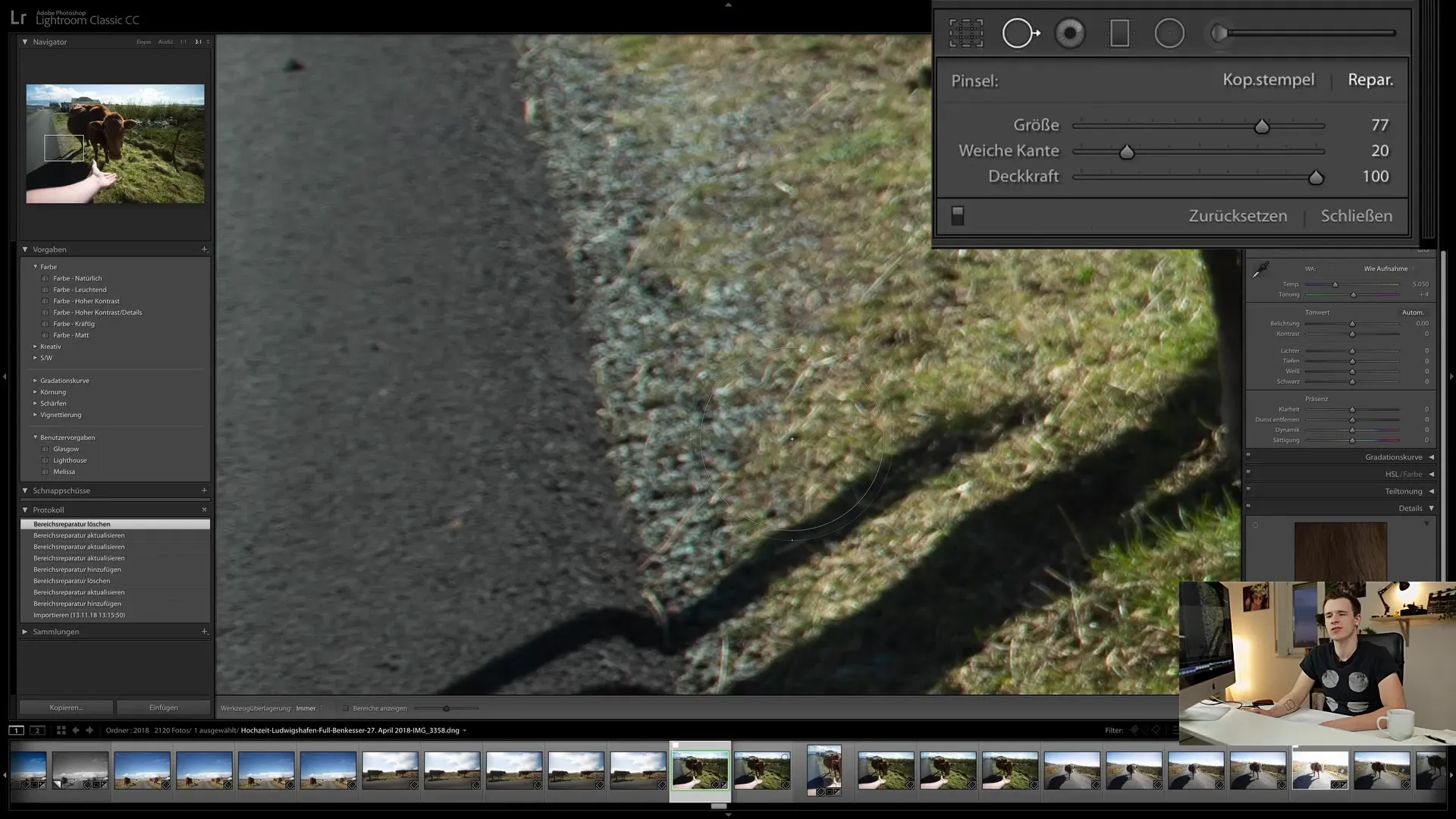This screenshot has width=1456, height=819.
Task: Click the Lightroom Lr logo
Action: [18, 17]
